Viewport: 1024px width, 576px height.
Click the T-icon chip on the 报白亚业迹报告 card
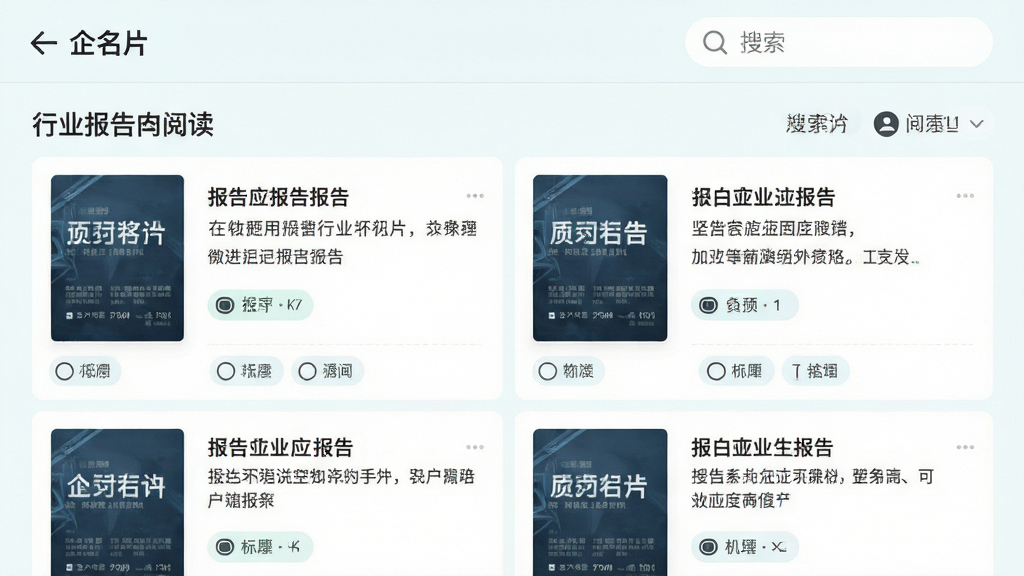(815, 372)
